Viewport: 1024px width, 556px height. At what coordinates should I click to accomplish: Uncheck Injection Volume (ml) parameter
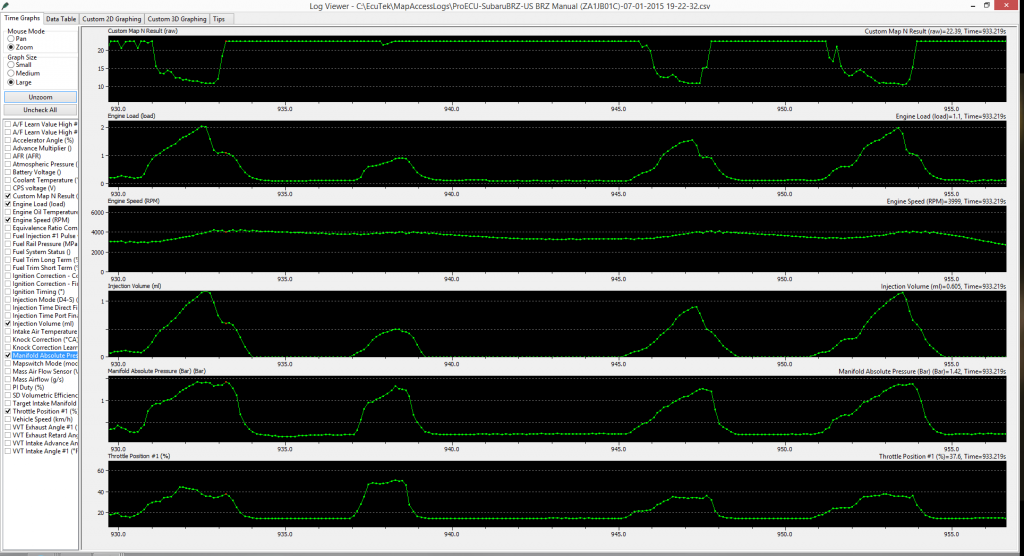[9, 324]
